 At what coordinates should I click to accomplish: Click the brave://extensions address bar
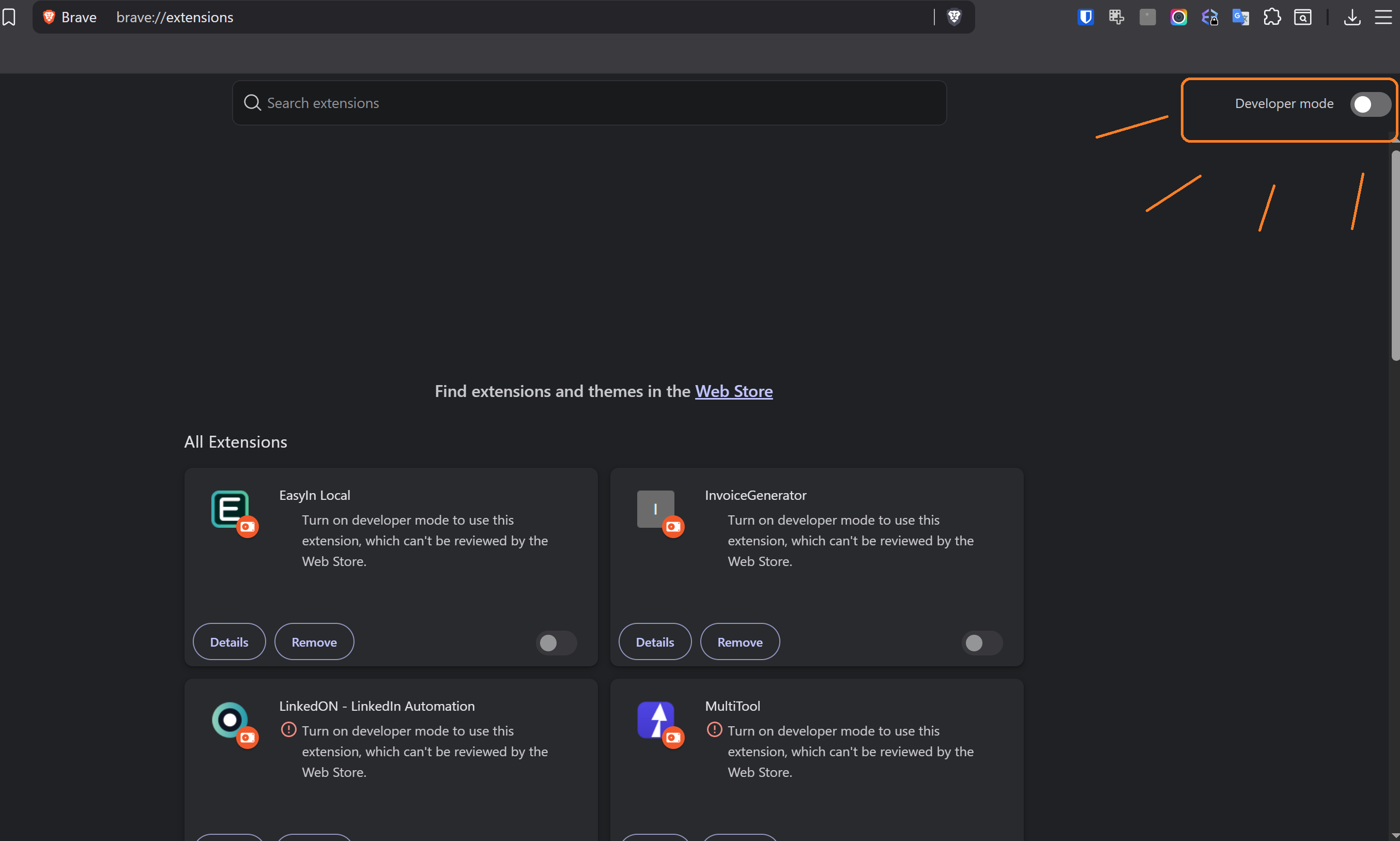(x=503, y=17)
